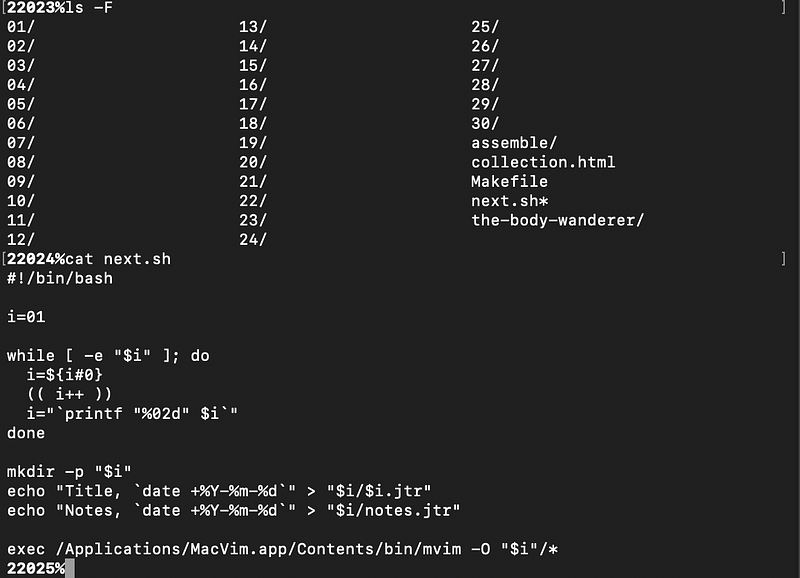Click the 13/ directory in listing
This screenshot has width=800, height=578.
(x=253, y=27)
